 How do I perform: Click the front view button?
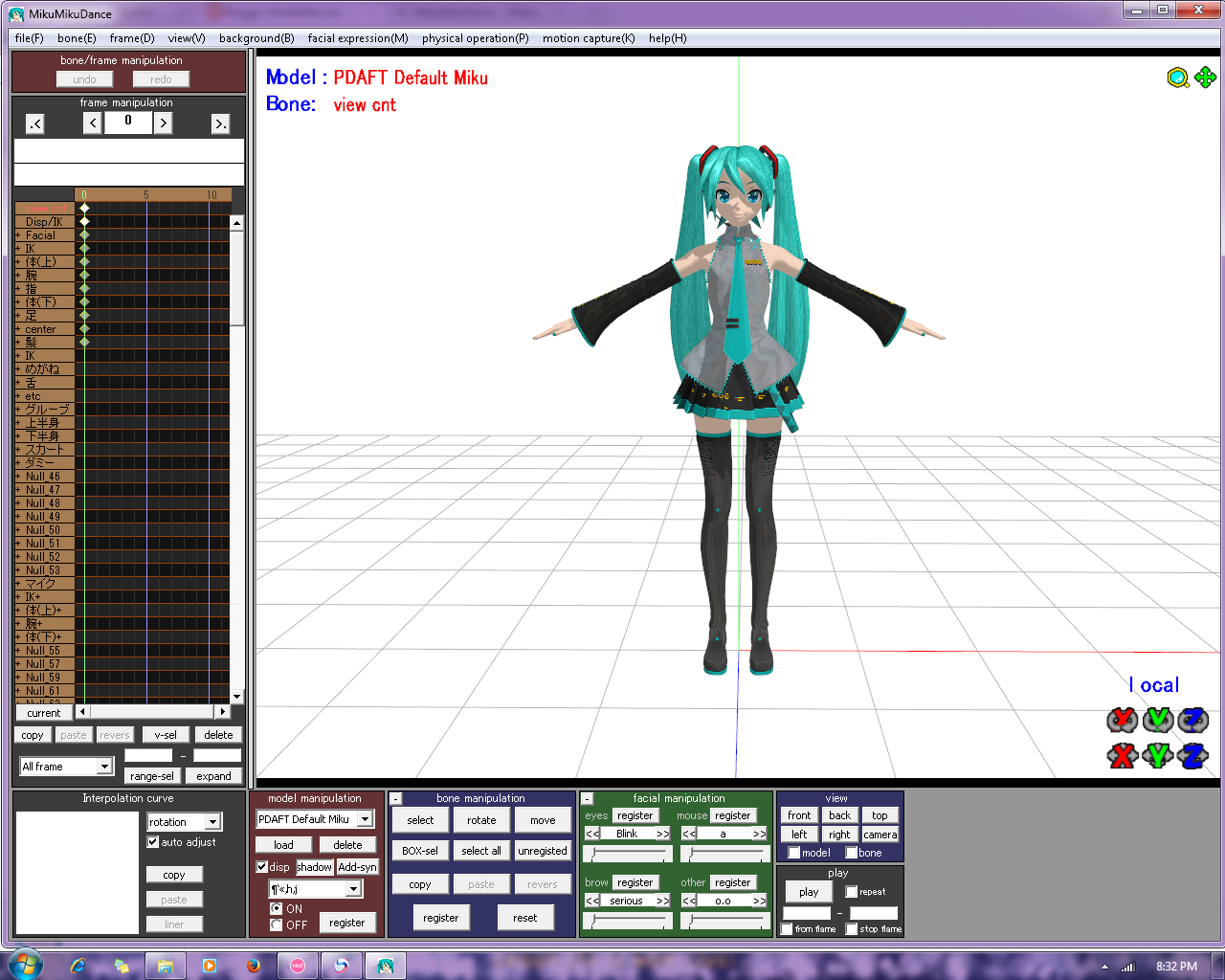798,814
